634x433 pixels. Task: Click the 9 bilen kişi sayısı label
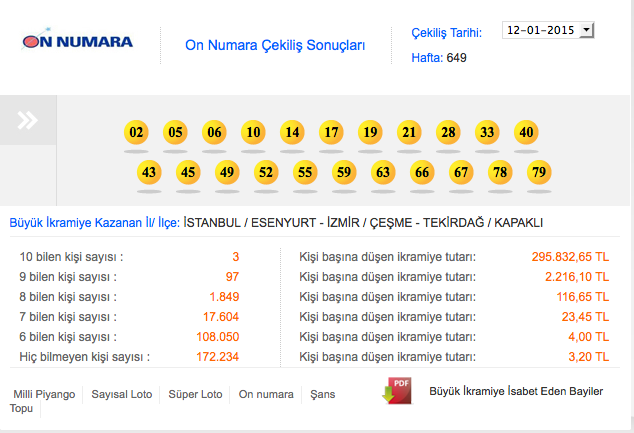click(x=68, y=277)
